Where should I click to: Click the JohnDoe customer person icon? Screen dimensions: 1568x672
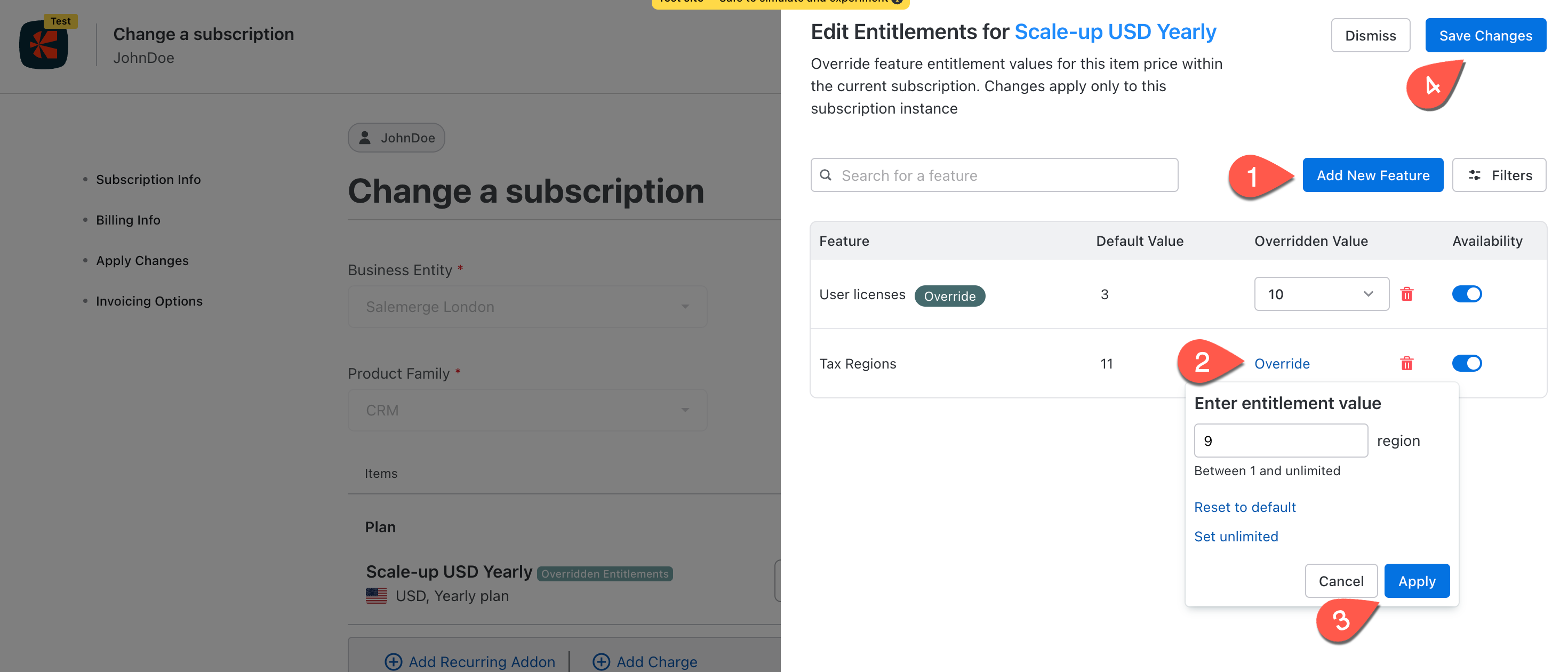click(365, 138)
